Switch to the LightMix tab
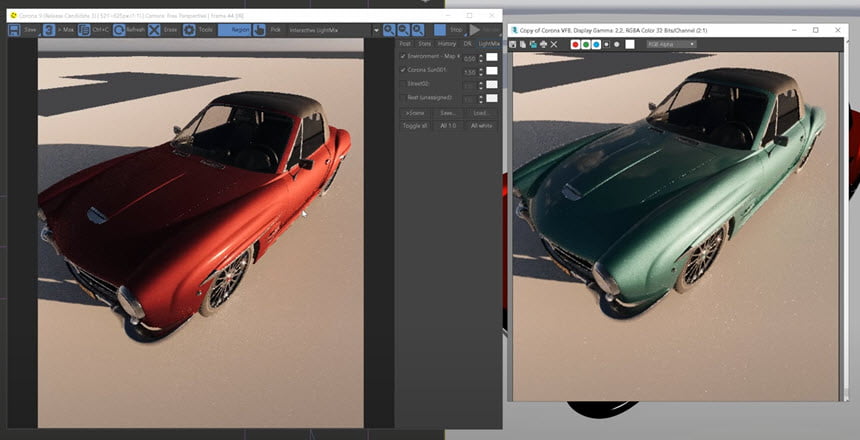The image size is (860, 440). tap(489, 43)
